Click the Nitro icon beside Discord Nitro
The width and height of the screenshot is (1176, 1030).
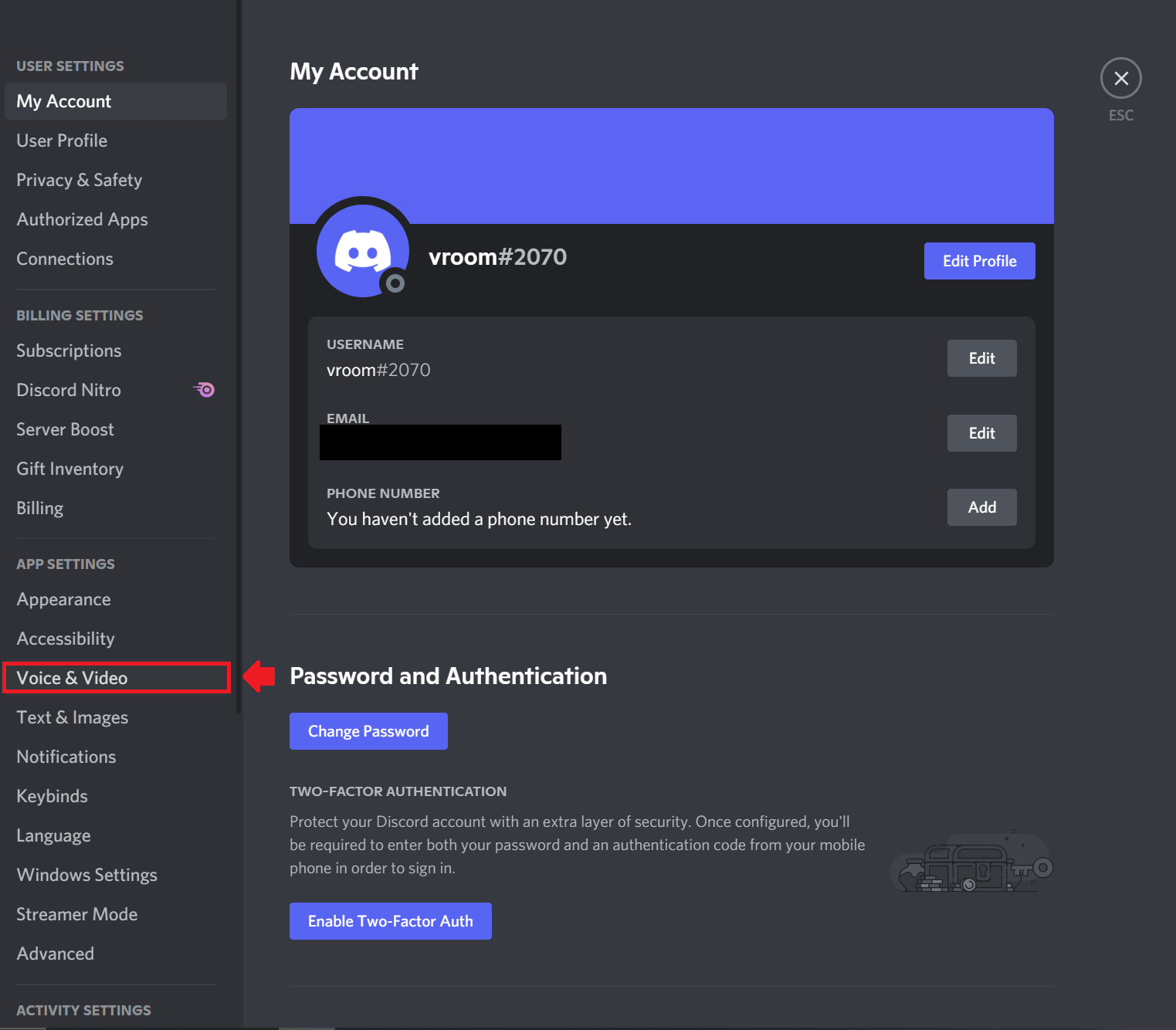tap(205, 390)
